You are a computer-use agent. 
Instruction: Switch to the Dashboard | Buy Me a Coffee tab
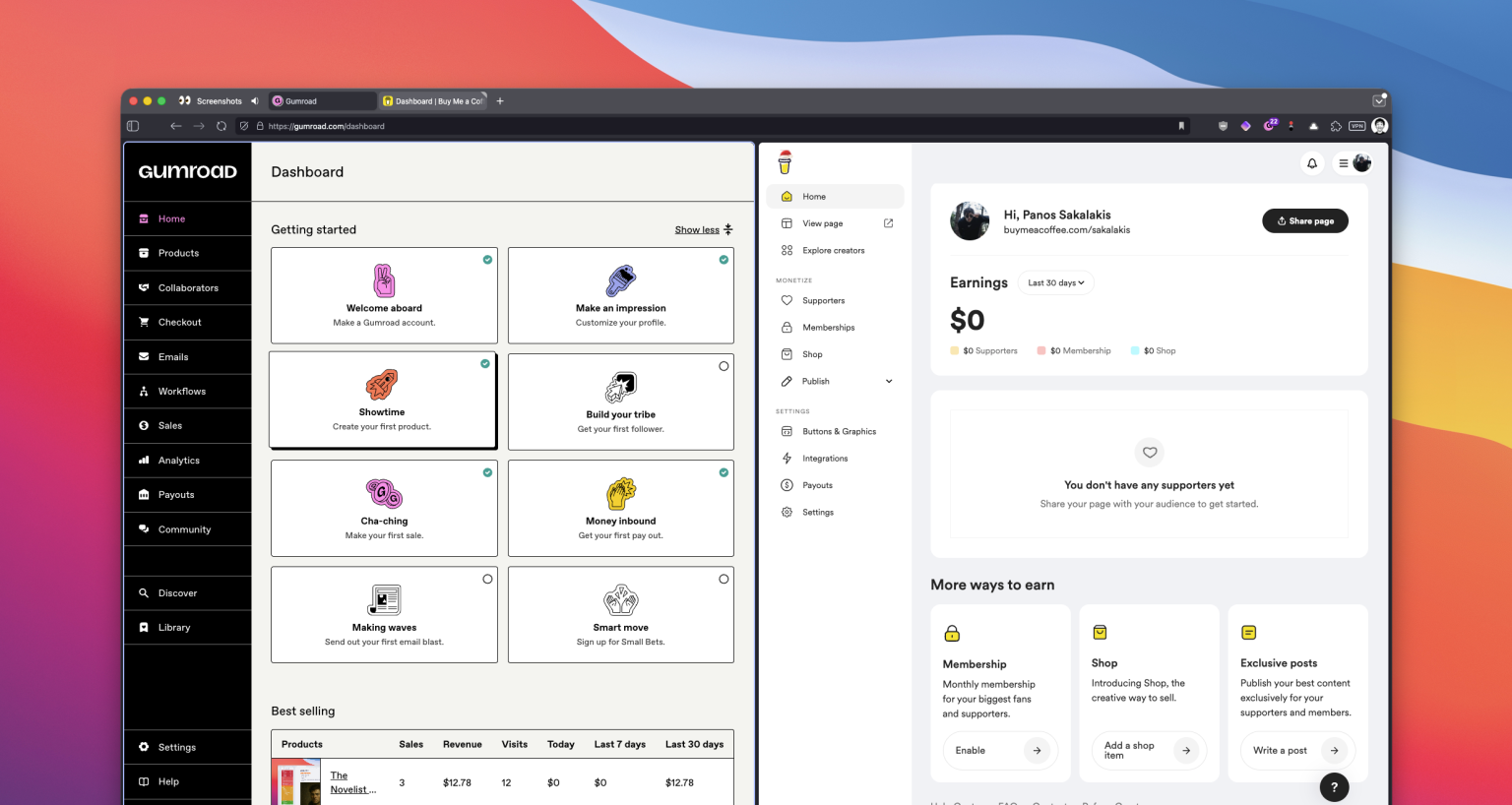pyautogui.click(x=433, y=101)
